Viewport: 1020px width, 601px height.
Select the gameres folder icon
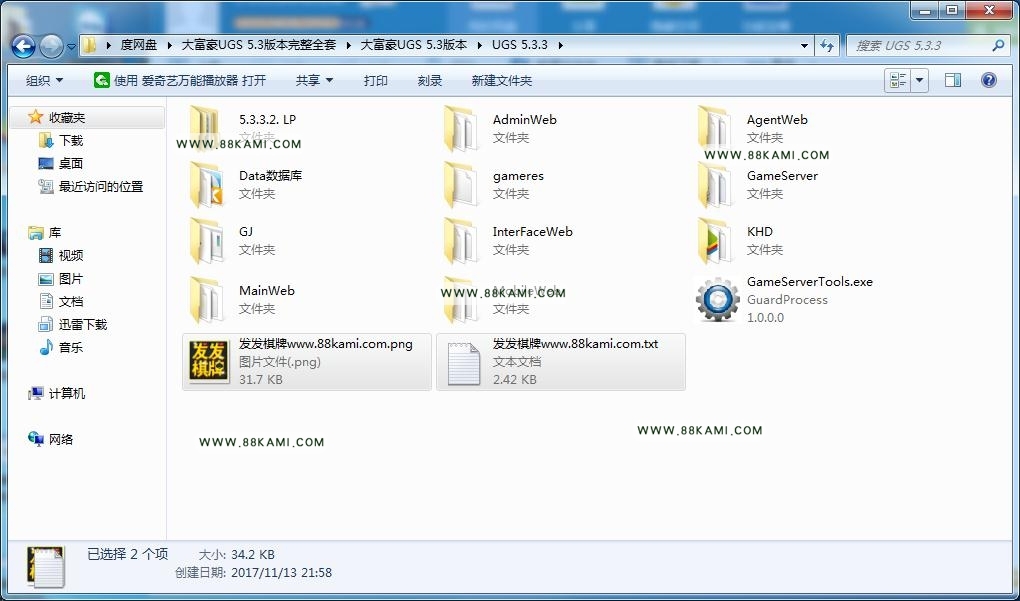click(461, 185)
